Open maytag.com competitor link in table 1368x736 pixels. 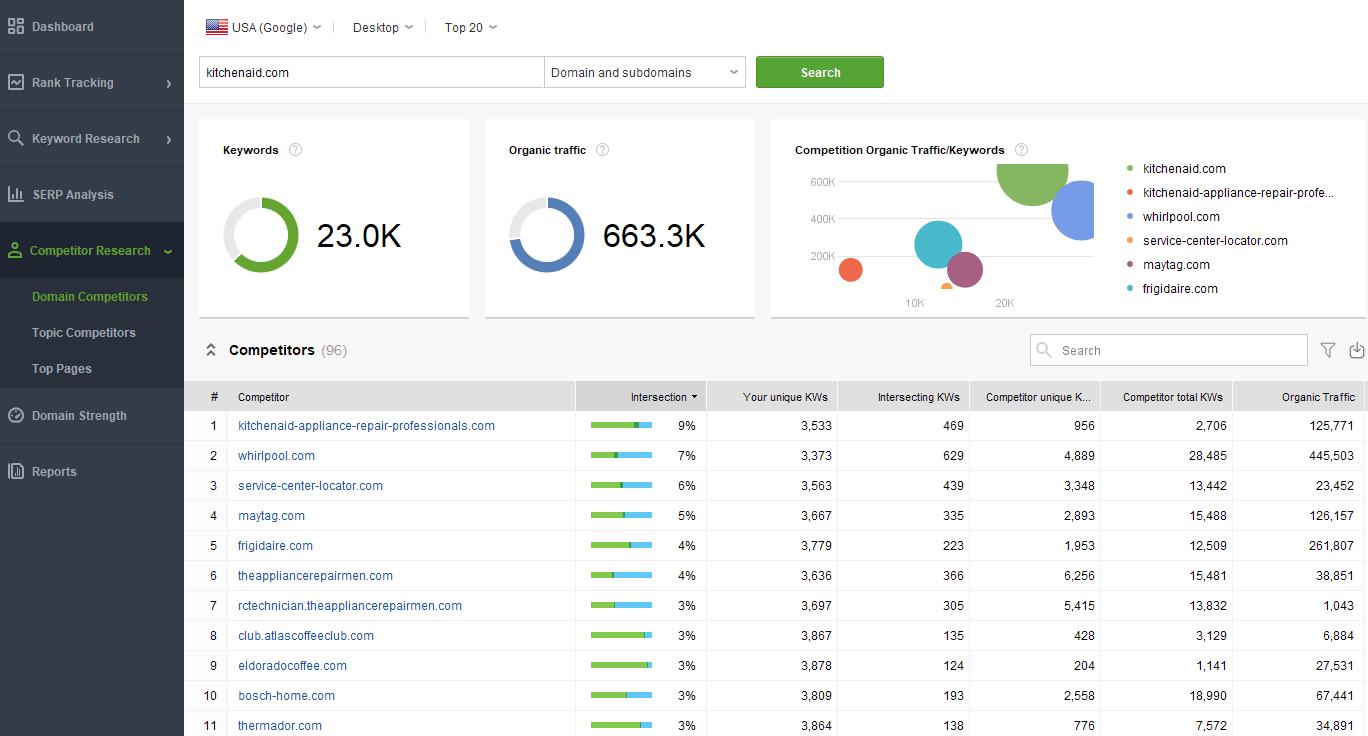click(x=272, y=516)
